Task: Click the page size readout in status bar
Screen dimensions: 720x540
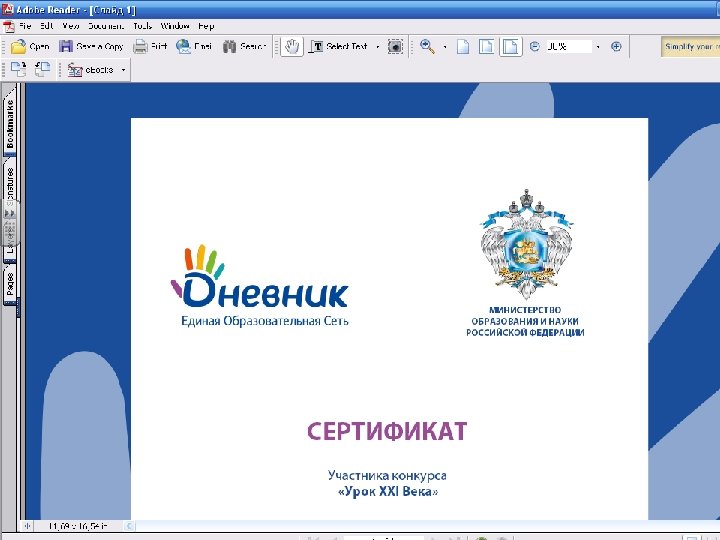Action: pos(78,526)
